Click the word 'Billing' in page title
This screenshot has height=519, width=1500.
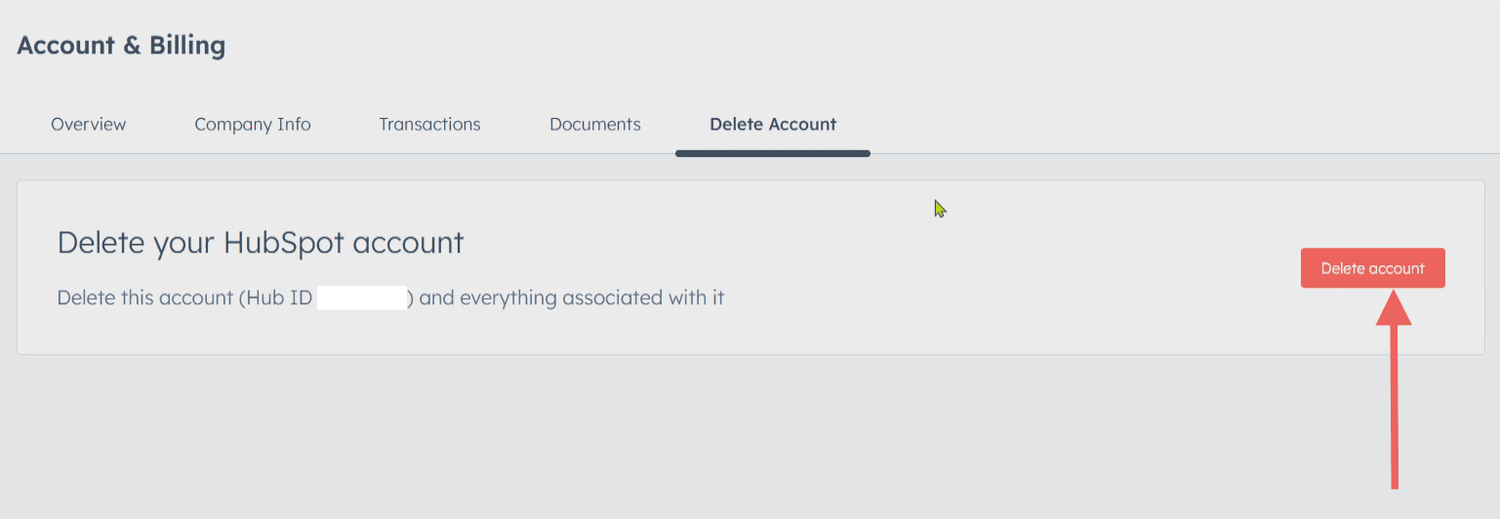tap(187, 46)
